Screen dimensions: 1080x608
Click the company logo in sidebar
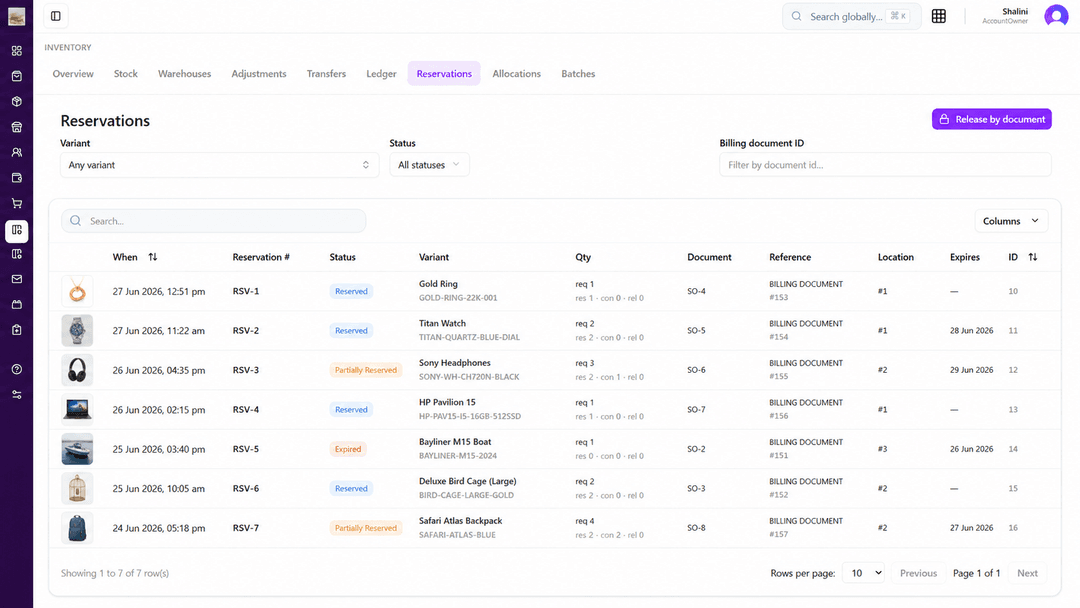tap(17, 16)
